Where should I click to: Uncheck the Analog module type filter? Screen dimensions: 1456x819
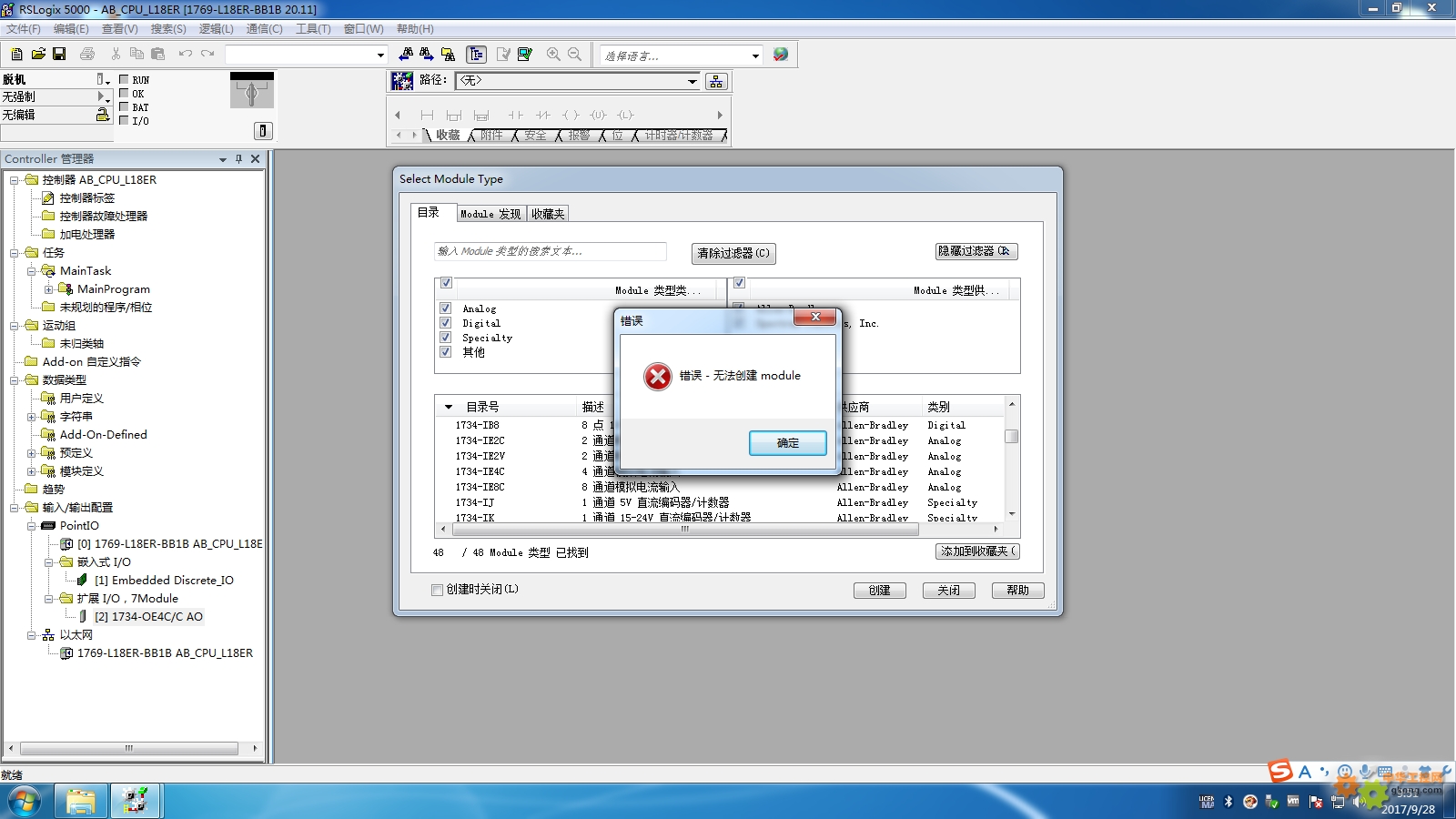(446, 308)
